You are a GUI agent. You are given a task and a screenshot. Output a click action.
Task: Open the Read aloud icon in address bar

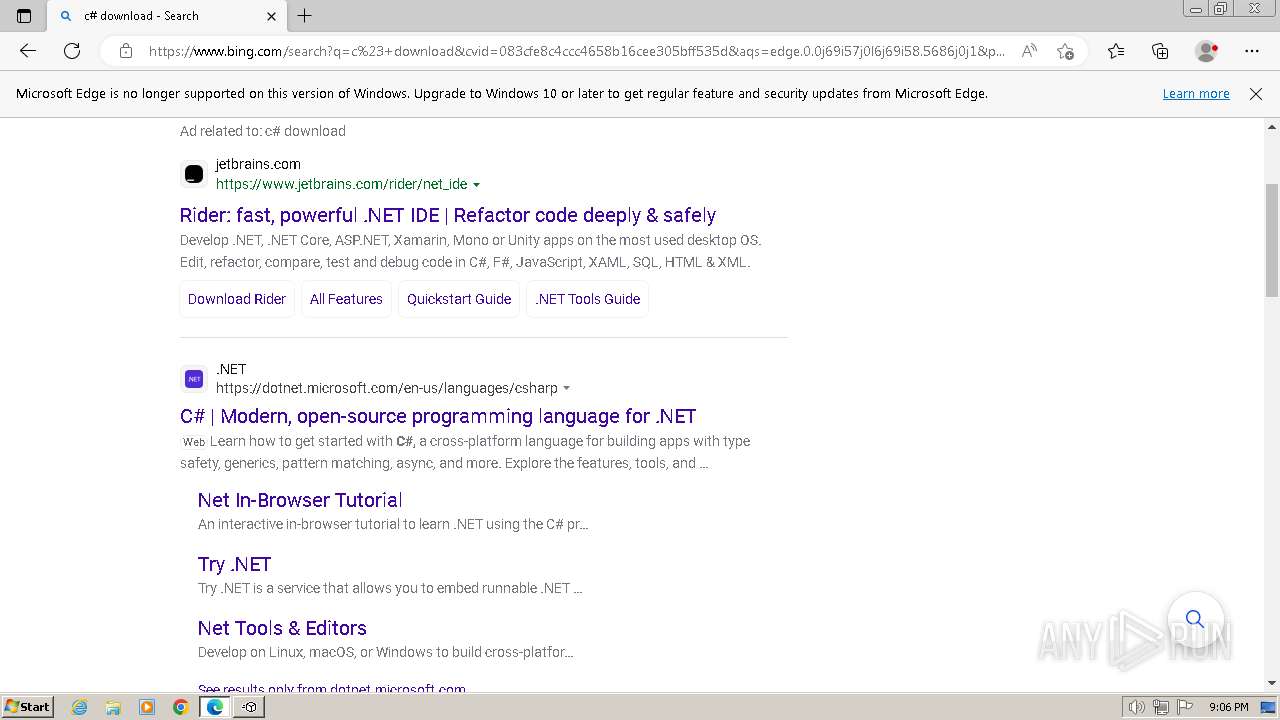click(x=1029, y=51)
